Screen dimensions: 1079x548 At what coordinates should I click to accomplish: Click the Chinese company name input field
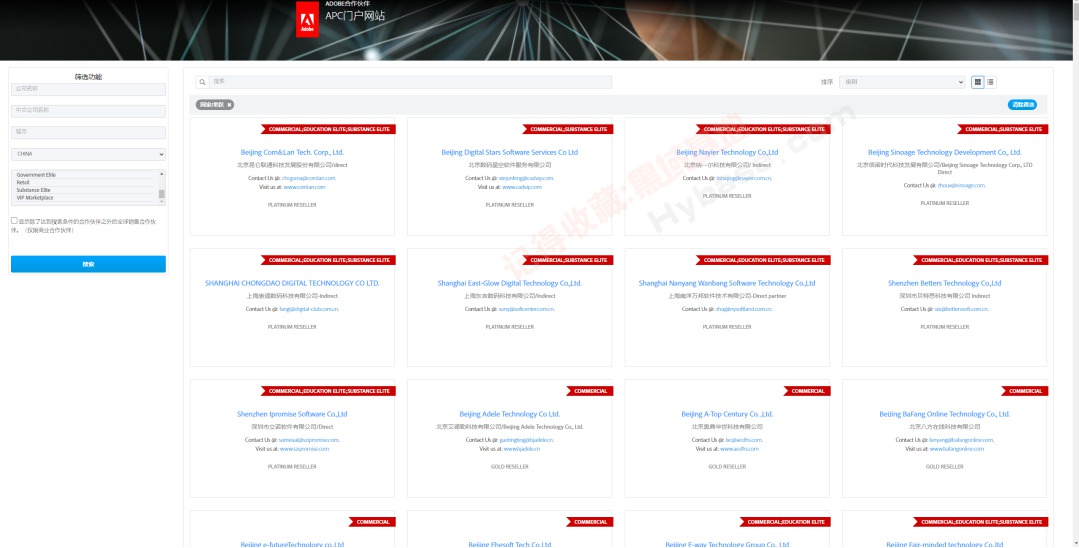(x=88, y=111)
